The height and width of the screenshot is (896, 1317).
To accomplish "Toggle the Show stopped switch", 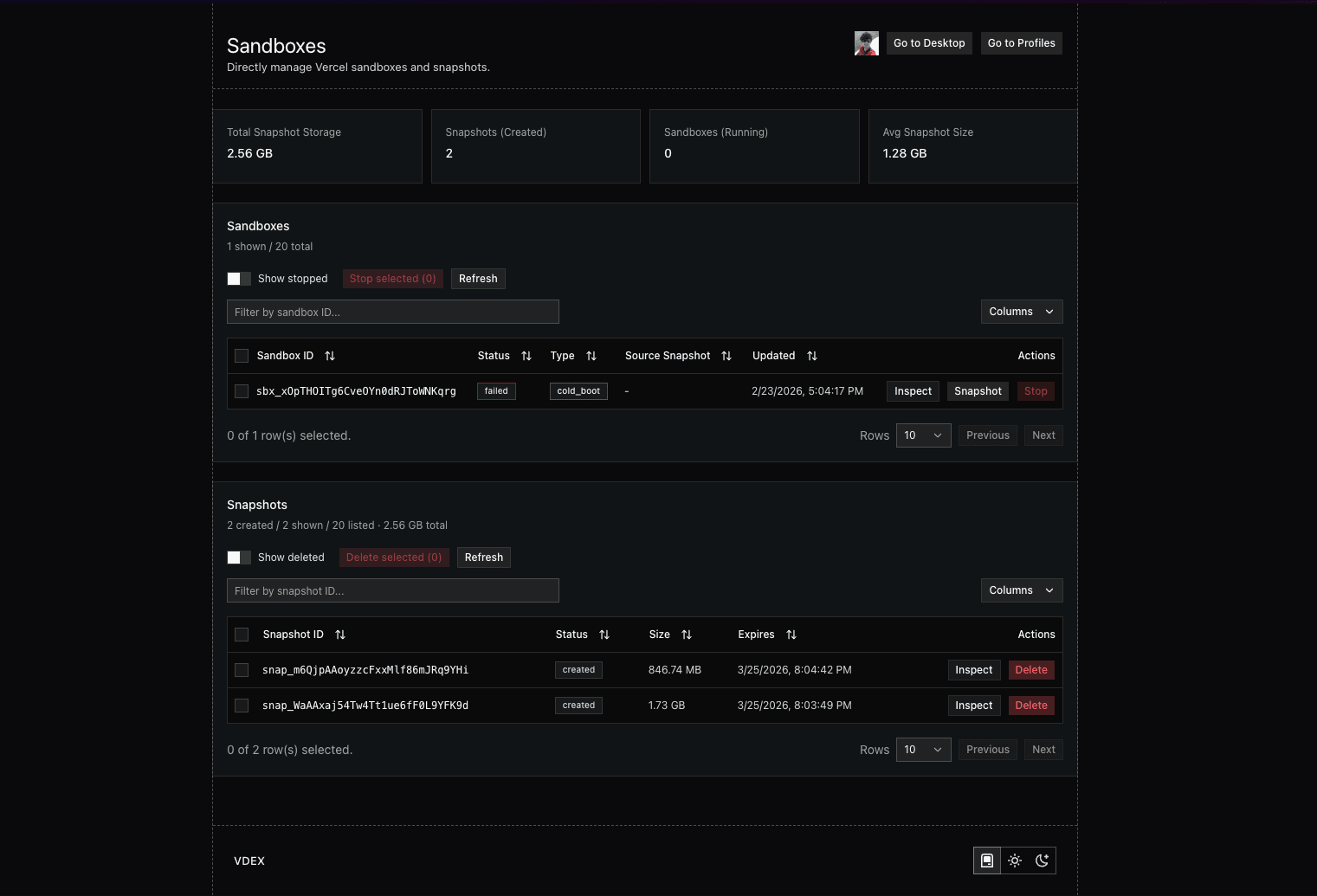I will pyautogui.click(x=239, y=279).
